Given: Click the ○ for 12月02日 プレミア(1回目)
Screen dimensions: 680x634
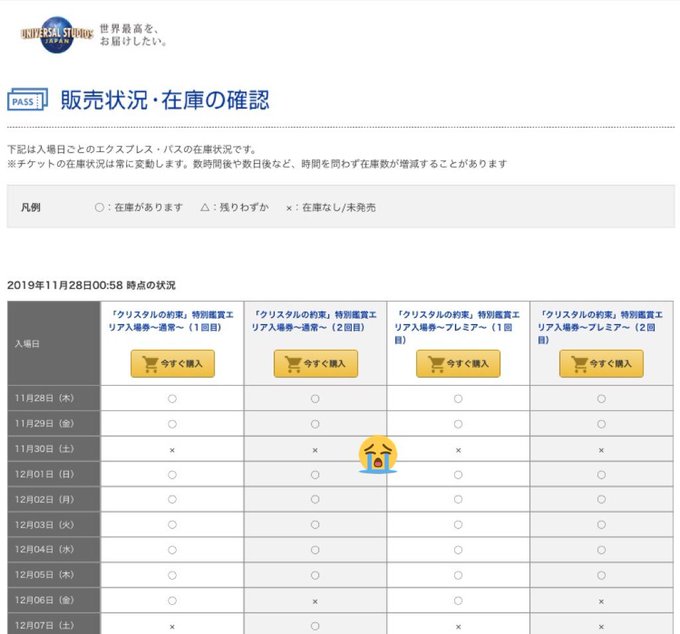Looking at the screenshot, I should pos(458,500).
